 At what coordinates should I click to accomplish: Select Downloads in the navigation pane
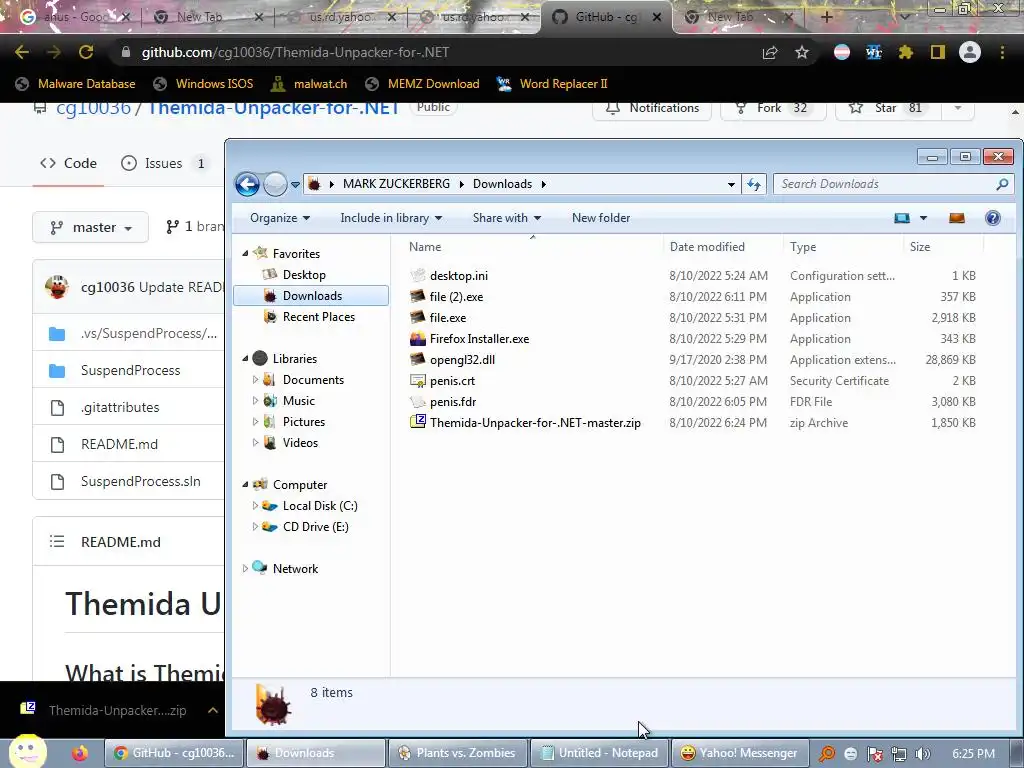click(311, 296)
